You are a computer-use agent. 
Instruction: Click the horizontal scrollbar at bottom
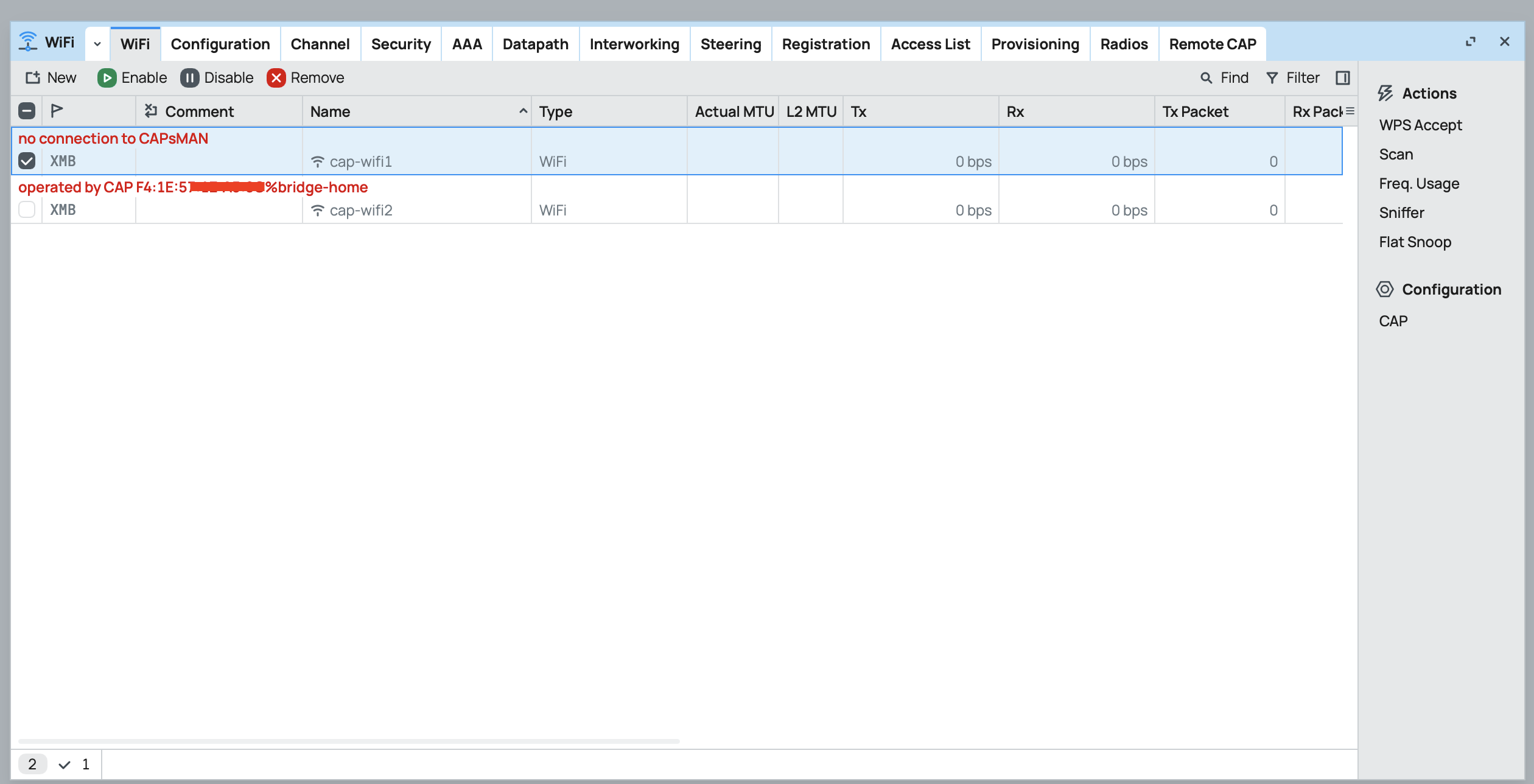[348, 741]
